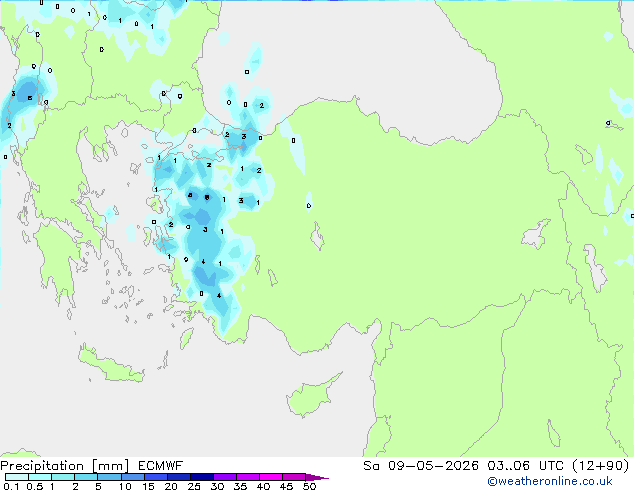
Task: Pick the 35–40 mm violet legend swatch
Action: click(248, 477)
